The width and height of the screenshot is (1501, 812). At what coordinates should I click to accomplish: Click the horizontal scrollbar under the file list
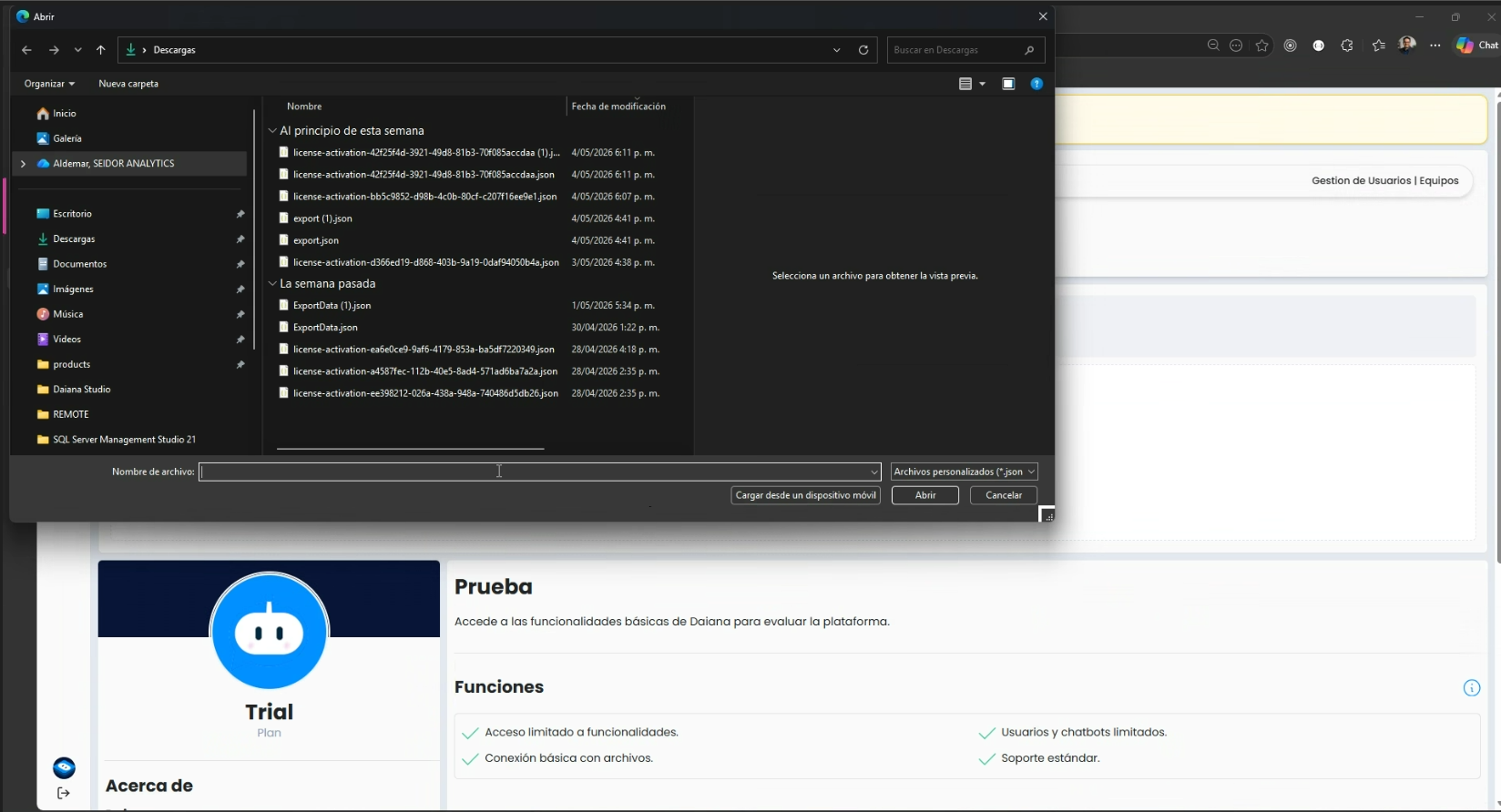[x=410, y=449]
